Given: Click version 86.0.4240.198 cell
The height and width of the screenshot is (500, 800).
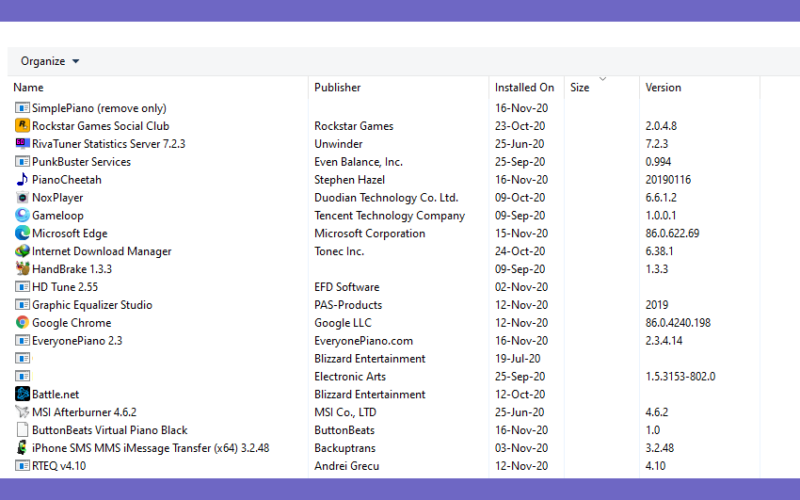Looking at the screenshot, I should (x=678, y=322).
